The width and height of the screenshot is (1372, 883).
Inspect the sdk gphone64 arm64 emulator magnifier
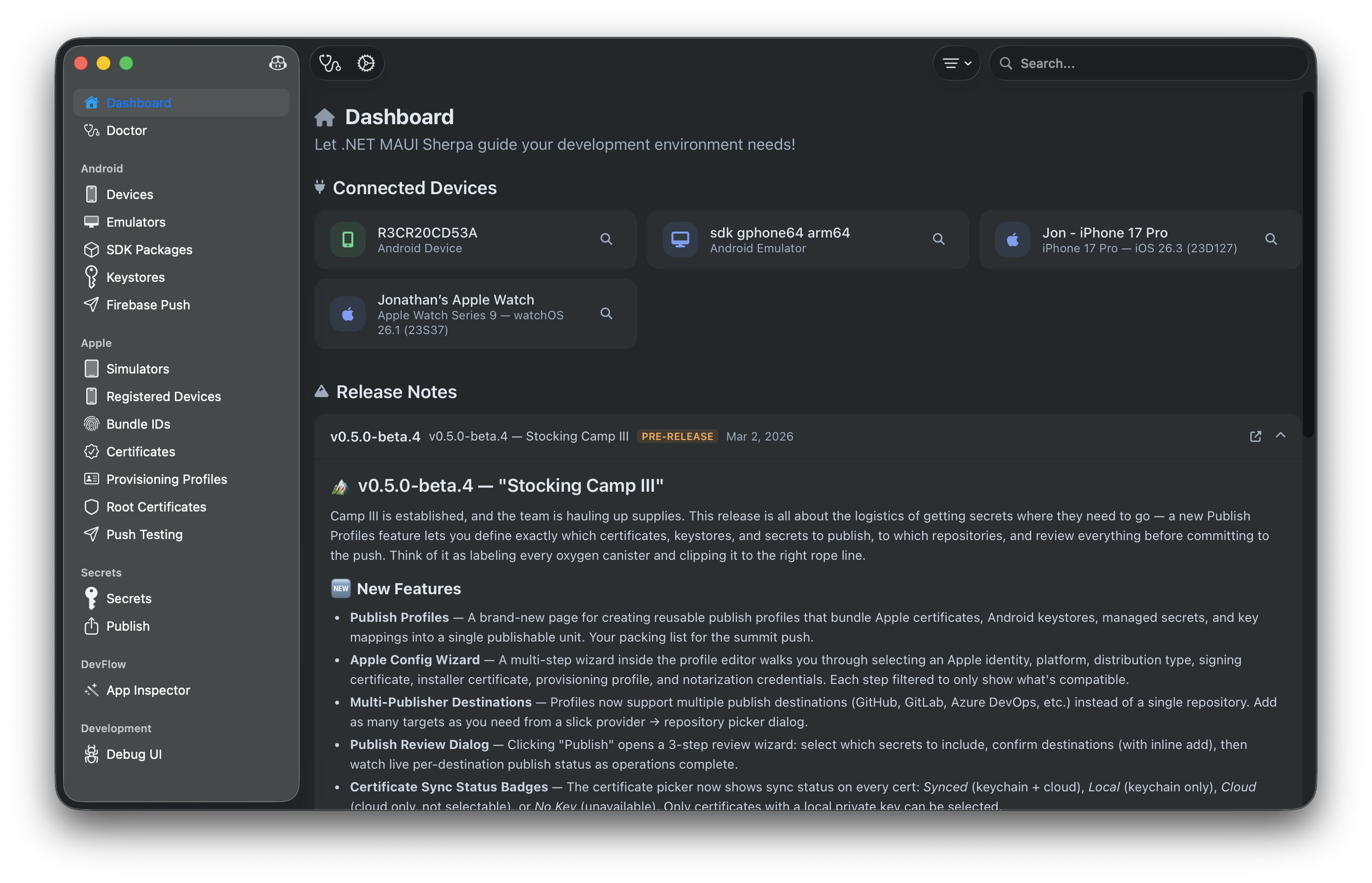(938, 239)
